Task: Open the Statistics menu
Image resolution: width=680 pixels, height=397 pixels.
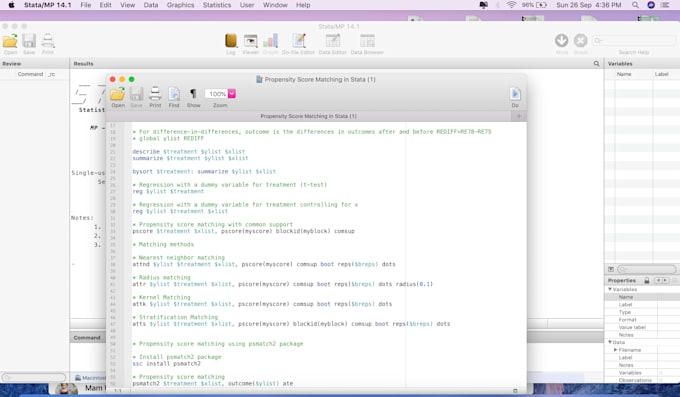Action: [x=217, y=5]
